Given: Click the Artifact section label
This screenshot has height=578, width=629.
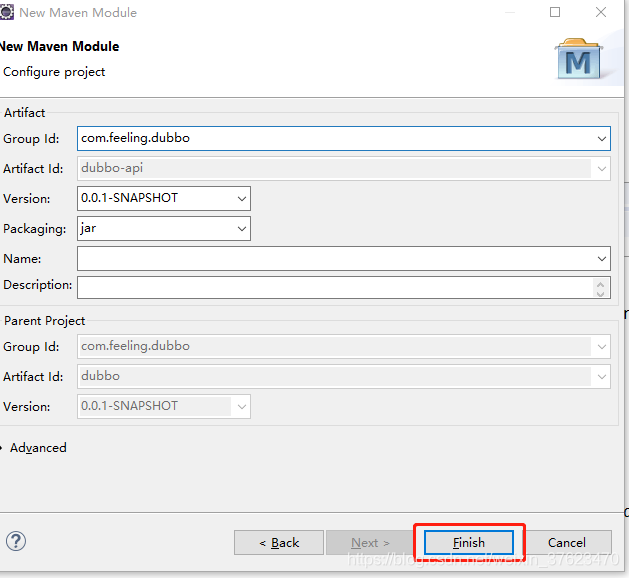Looking at the screenshot, I should 24,113.
